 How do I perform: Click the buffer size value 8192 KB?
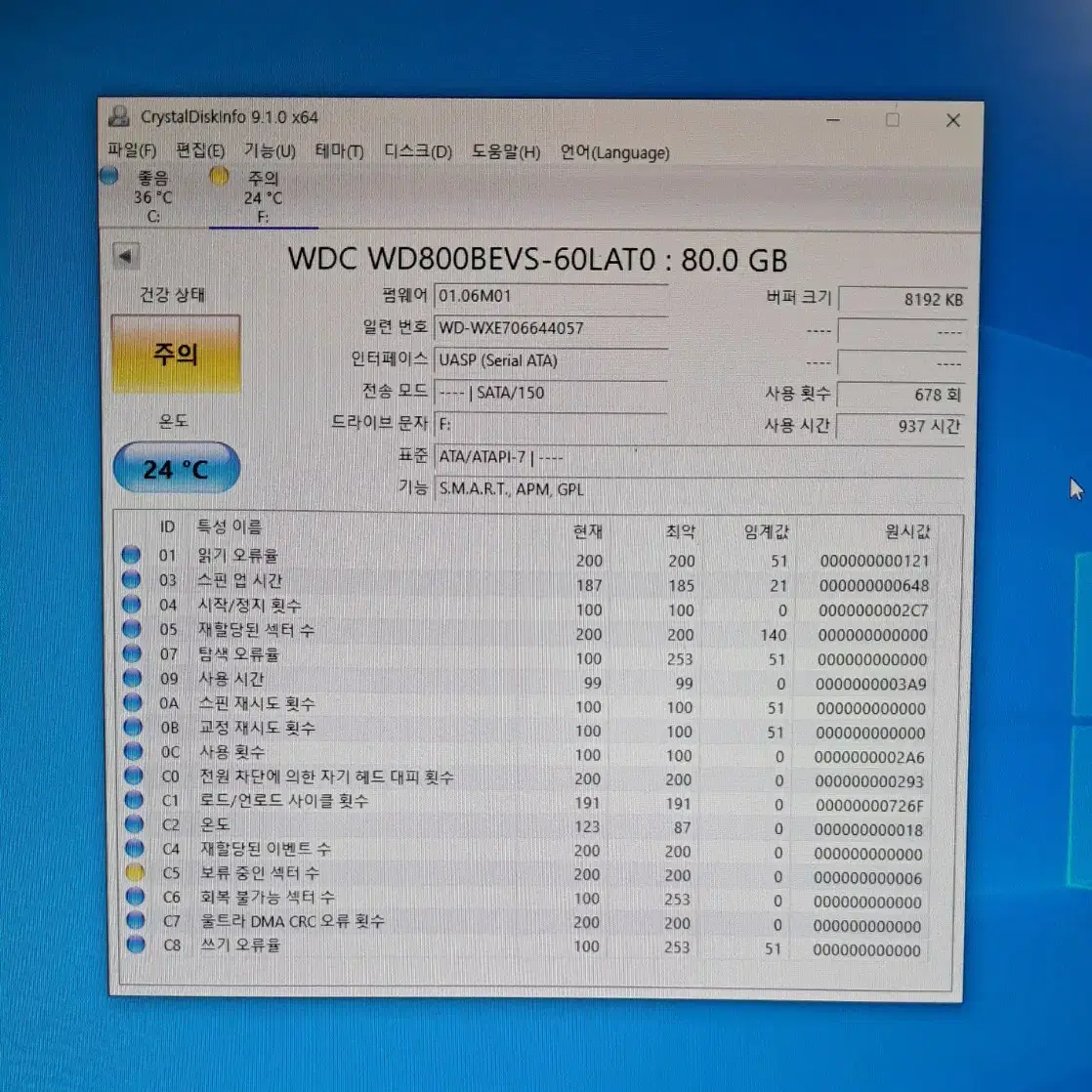point(902,300)
